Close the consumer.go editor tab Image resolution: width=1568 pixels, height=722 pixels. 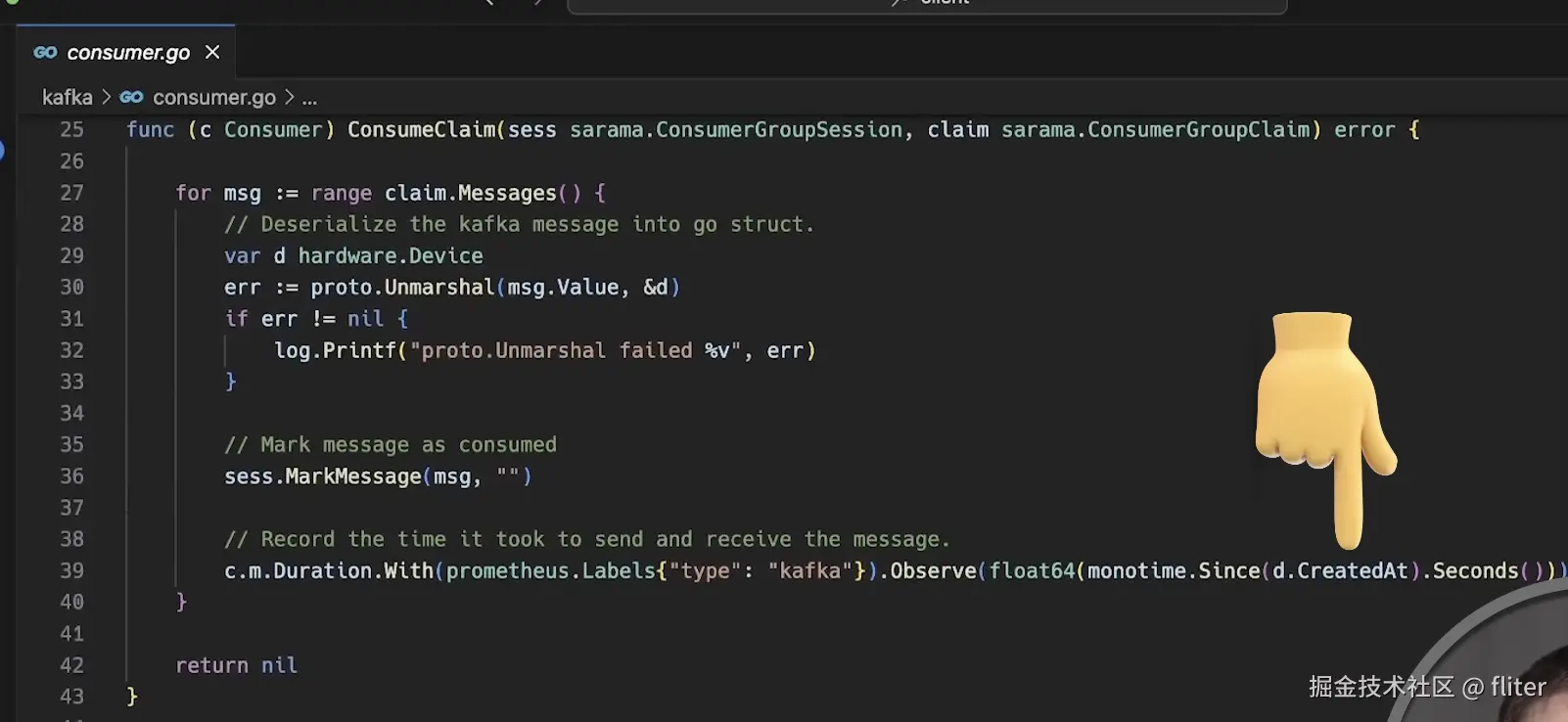(212, 52)
